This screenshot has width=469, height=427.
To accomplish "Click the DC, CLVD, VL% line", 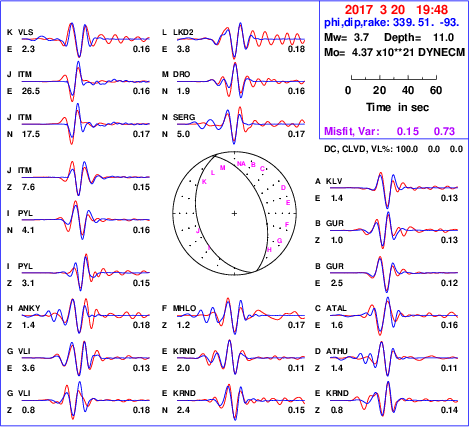I will pyautogui.click(x=393, y=149).
